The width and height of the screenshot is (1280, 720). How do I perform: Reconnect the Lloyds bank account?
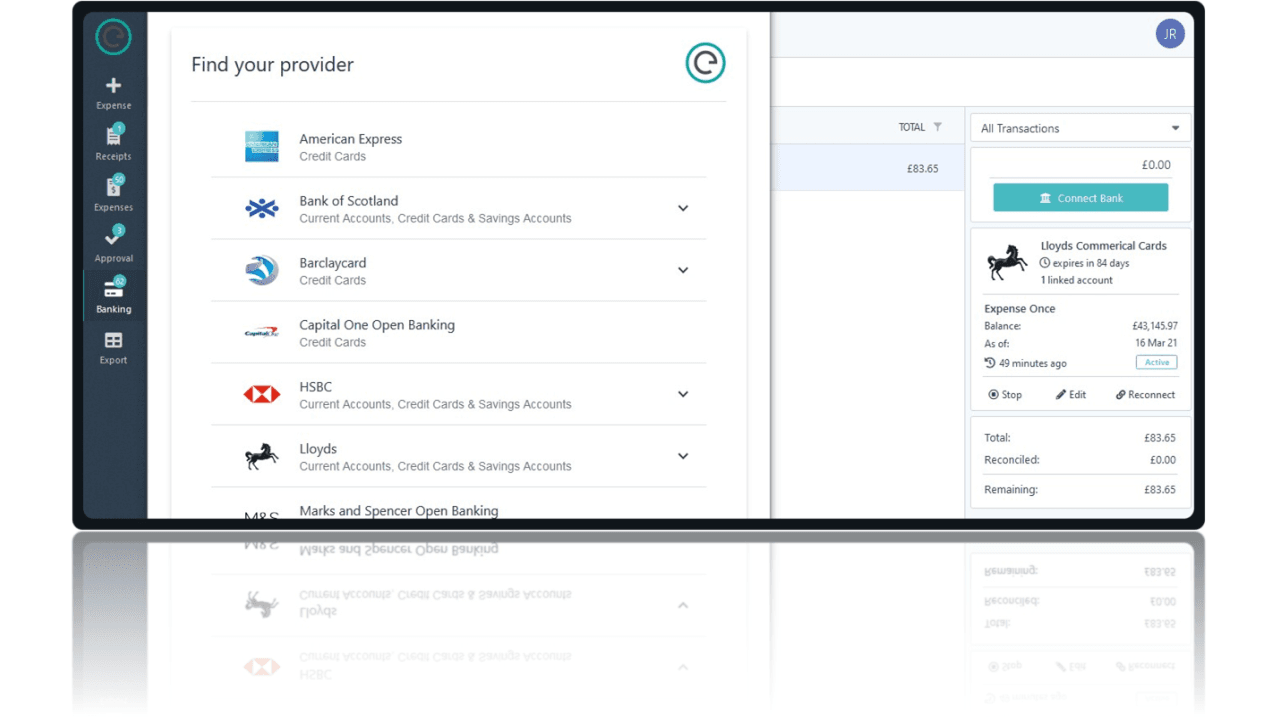1145,394
